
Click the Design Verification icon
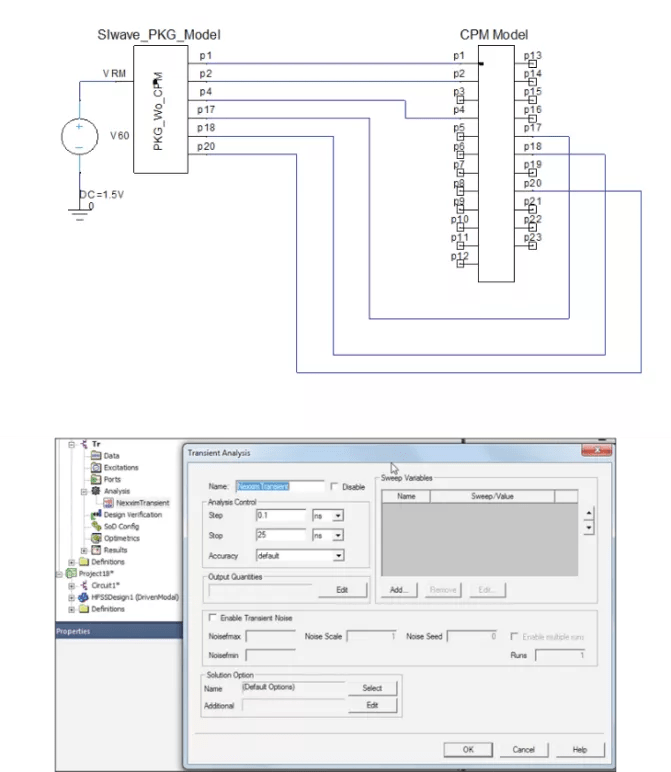coord(97,514)
